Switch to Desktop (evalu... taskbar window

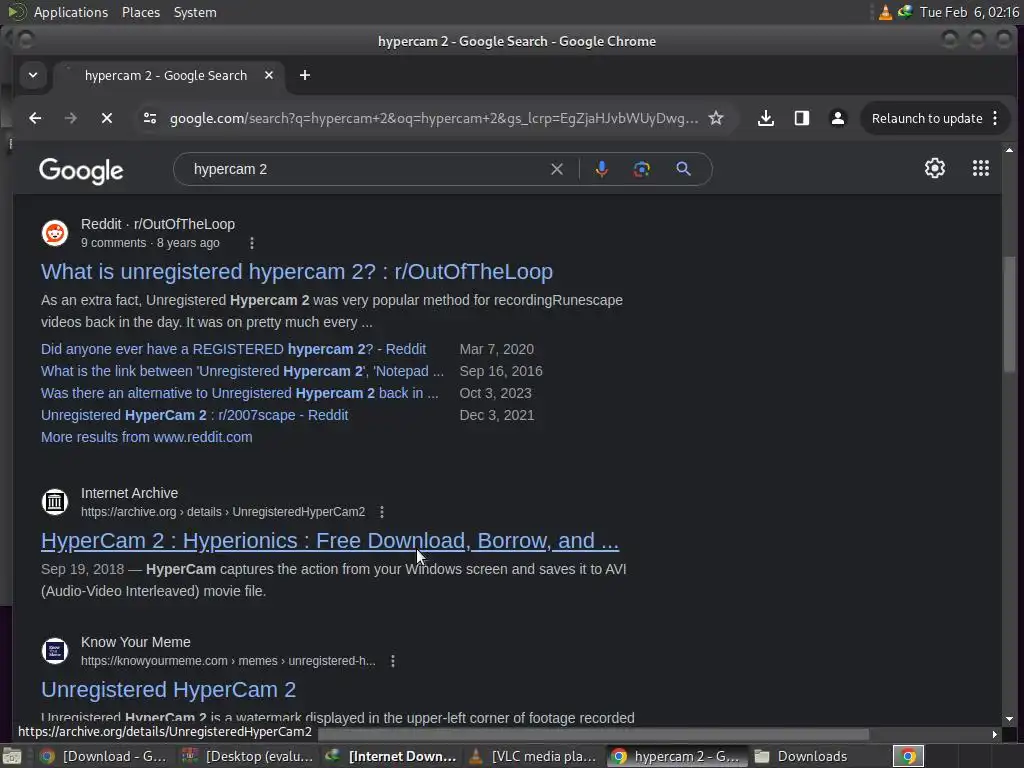[x=248, y=756]
